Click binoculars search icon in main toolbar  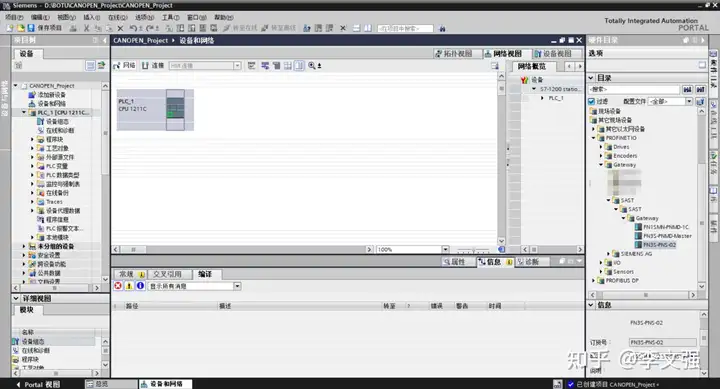pyautogui.click(x=442, y=28)
